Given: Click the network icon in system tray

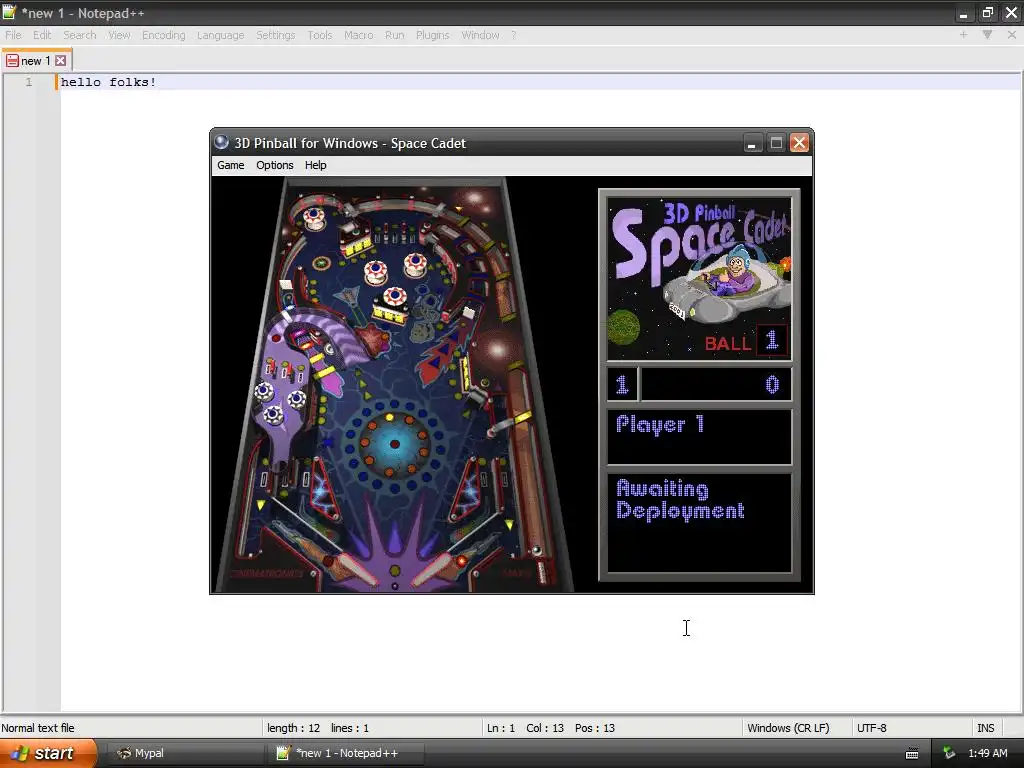Looking at the screenshot, I should 949,753.
